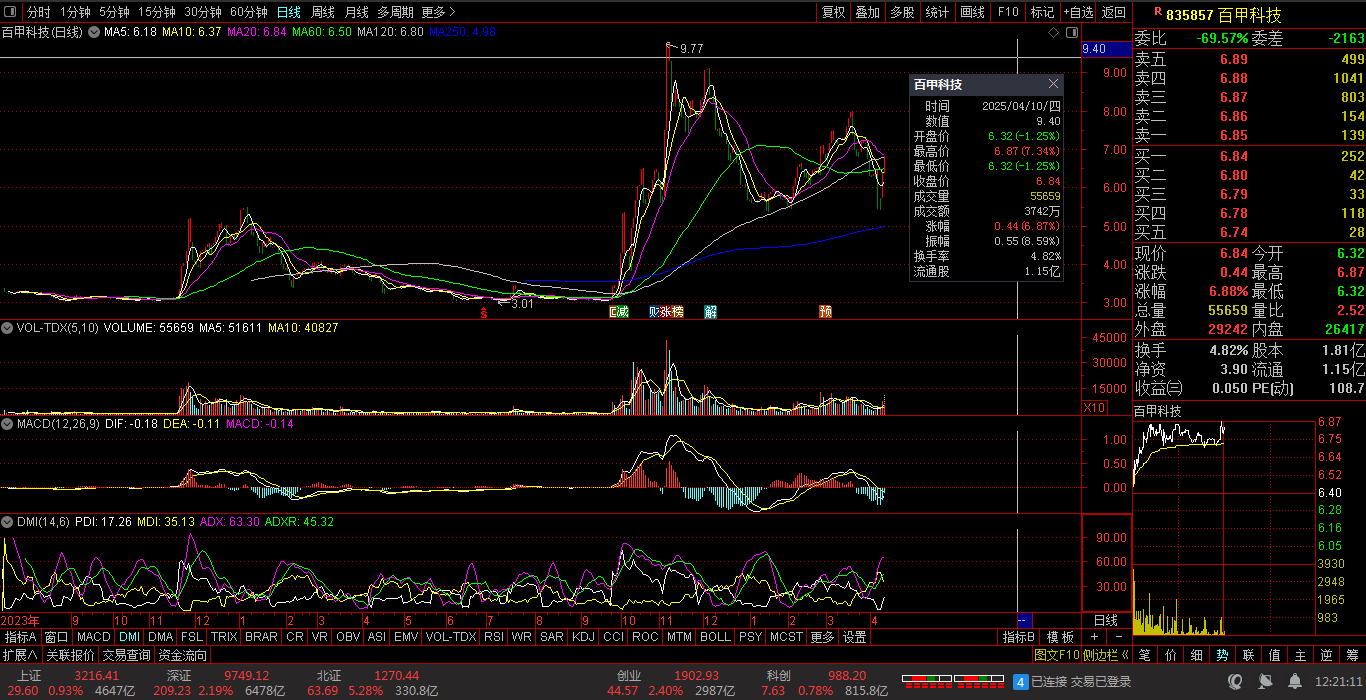This screenshot has height=700, width=1366.
Task: Click the 减 marker next to 回
Action: [x=624, y=312]
